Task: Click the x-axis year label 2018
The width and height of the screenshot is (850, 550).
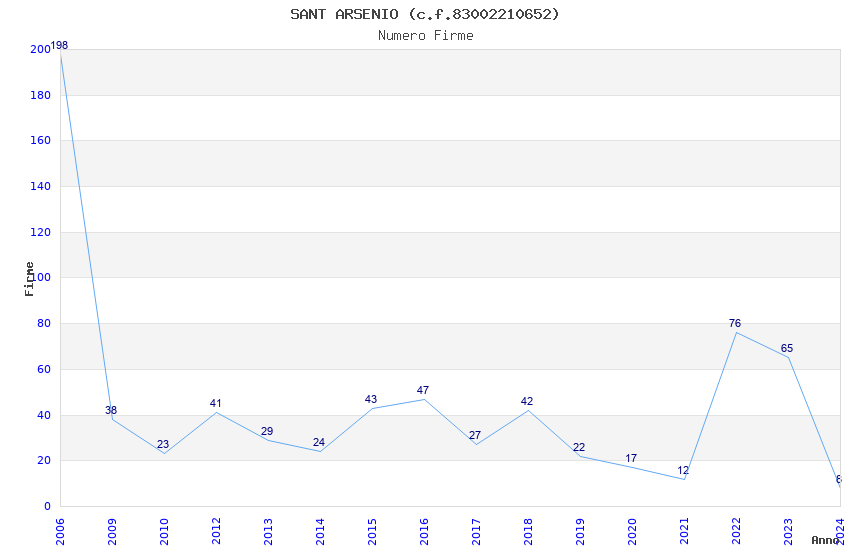Action: pos(528,532)
